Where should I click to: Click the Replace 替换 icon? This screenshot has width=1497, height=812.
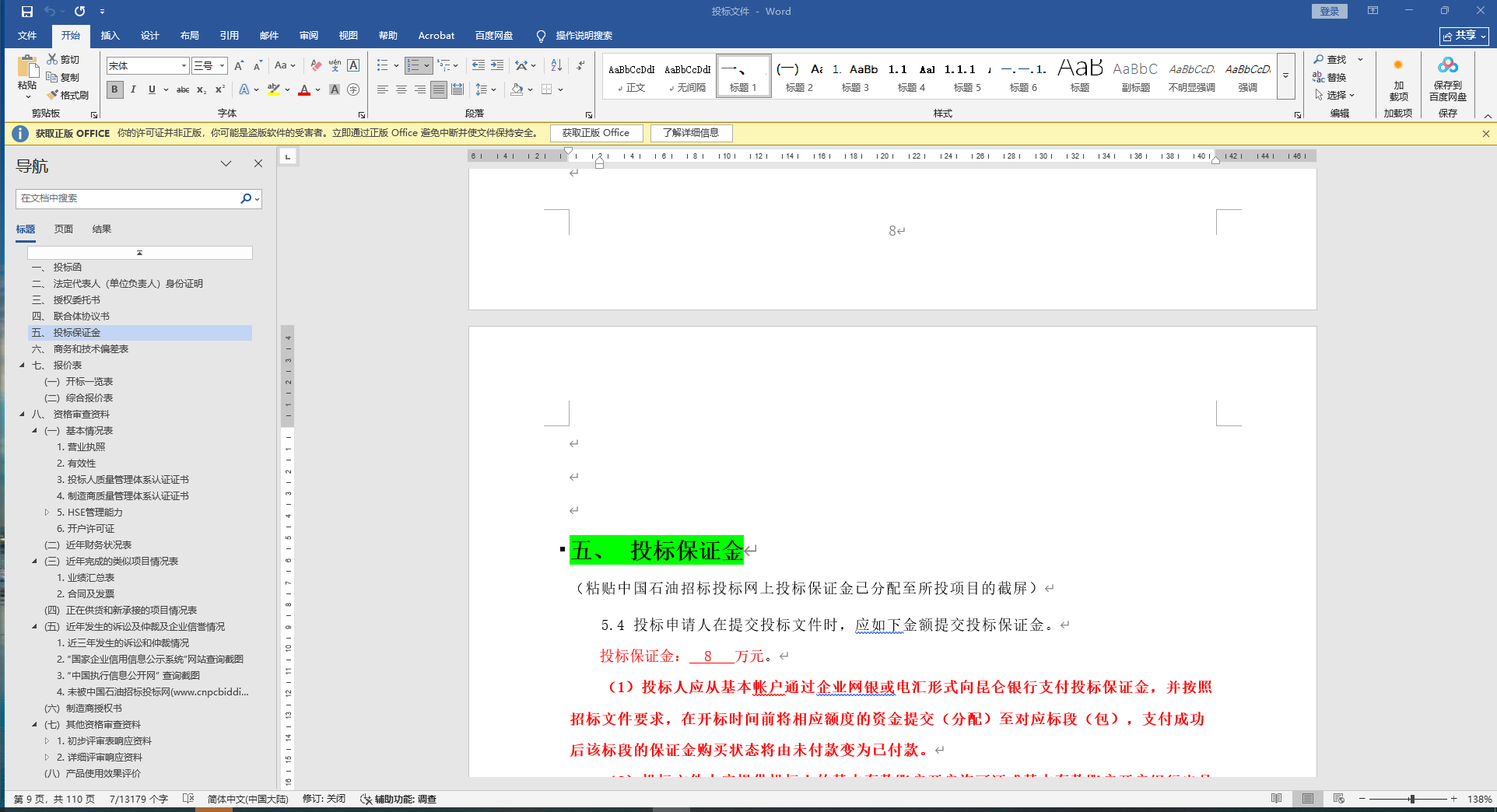(x=1319, y=77)
